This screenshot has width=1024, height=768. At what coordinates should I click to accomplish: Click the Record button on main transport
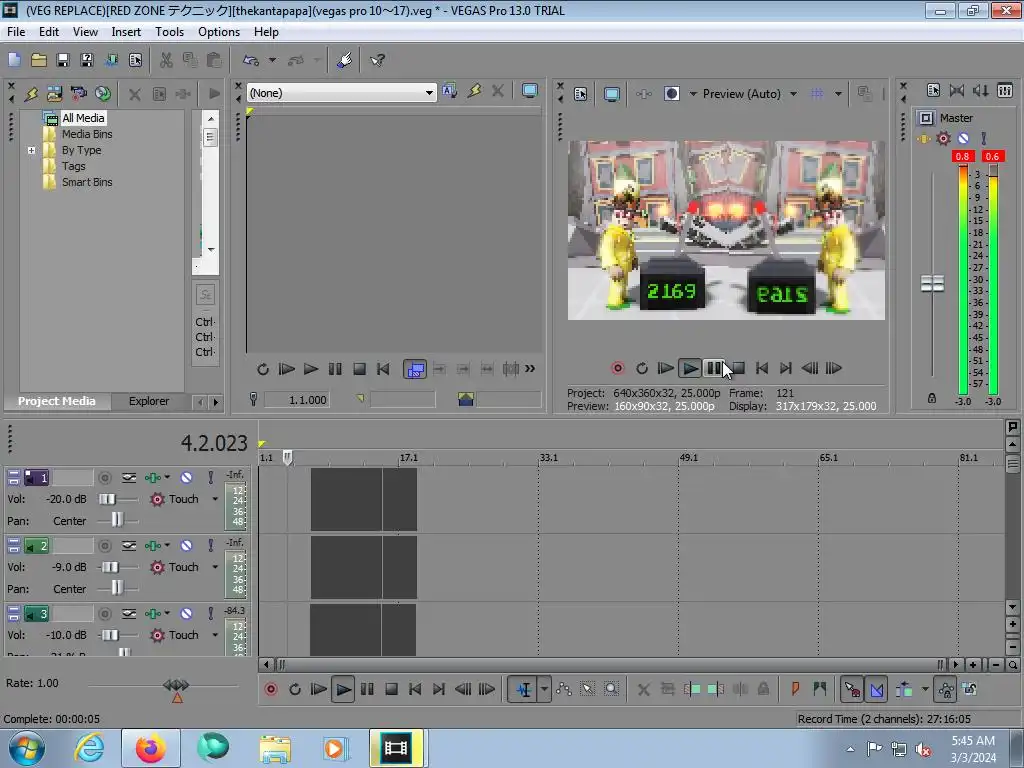(271, 689)
